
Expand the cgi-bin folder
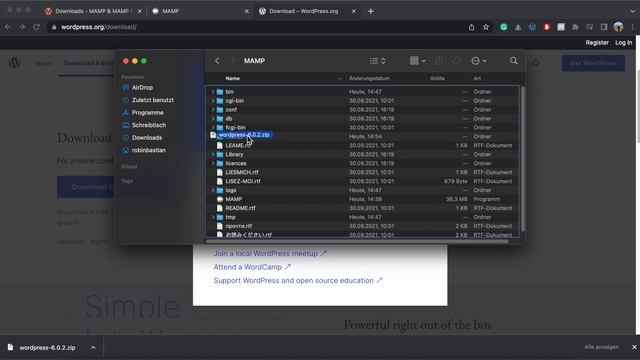tap(213, 101)
